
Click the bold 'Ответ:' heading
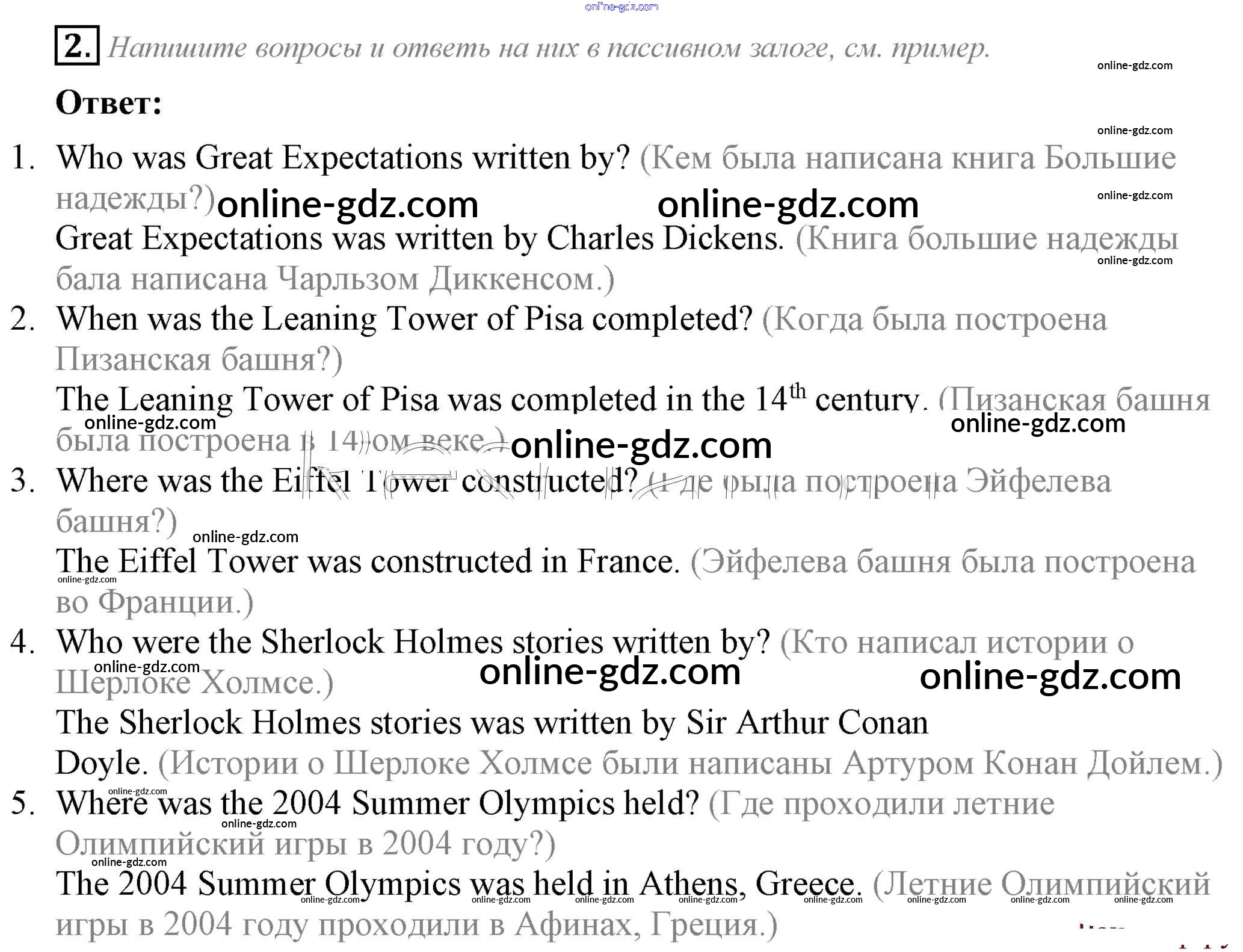click(108, 103)
